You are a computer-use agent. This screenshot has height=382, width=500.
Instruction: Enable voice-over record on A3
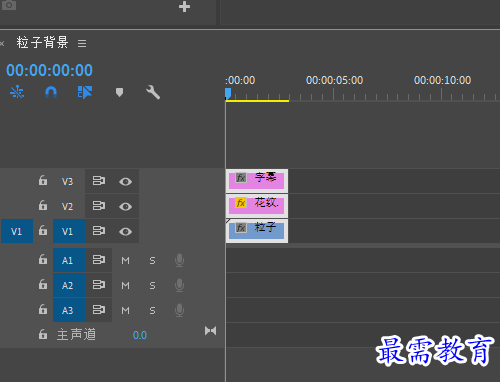[x=179, y=310]
